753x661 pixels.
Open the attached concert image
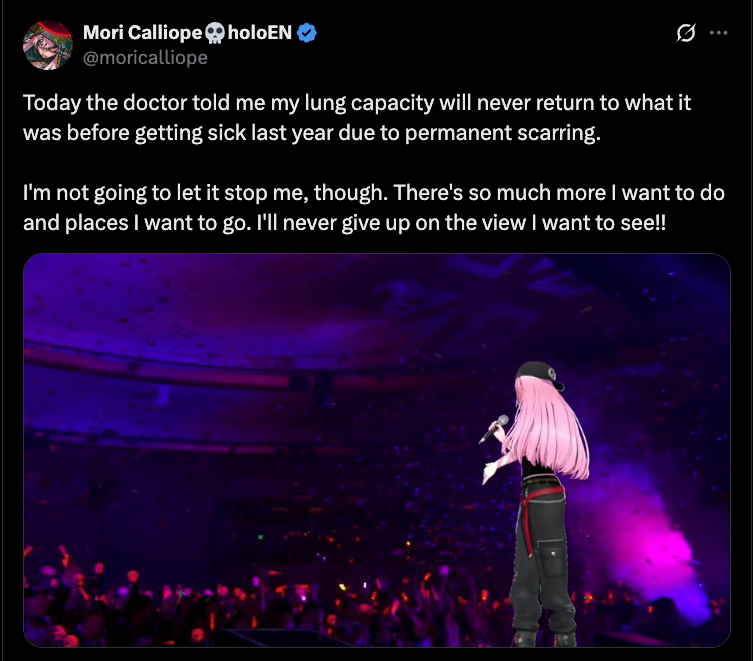coord(377,450)
